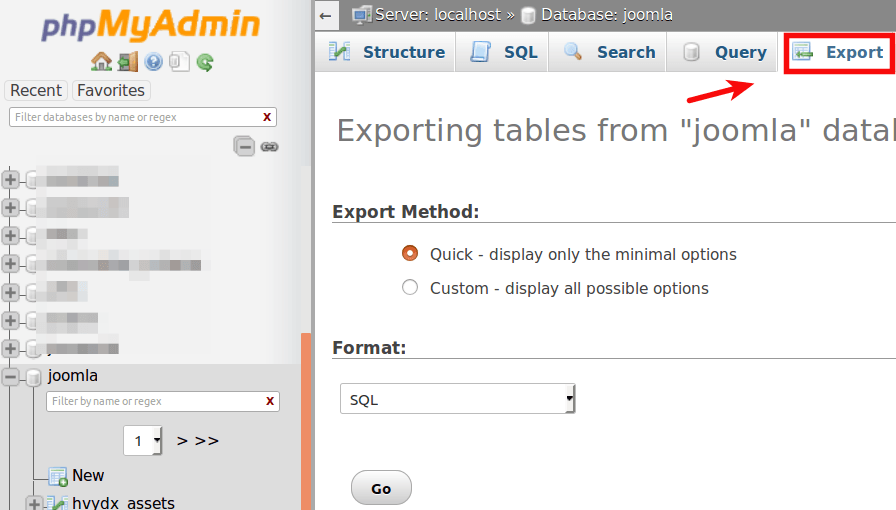This screenshot has height=510, width=896.
Task: Open the SQL tab
Action: [502, 52]
